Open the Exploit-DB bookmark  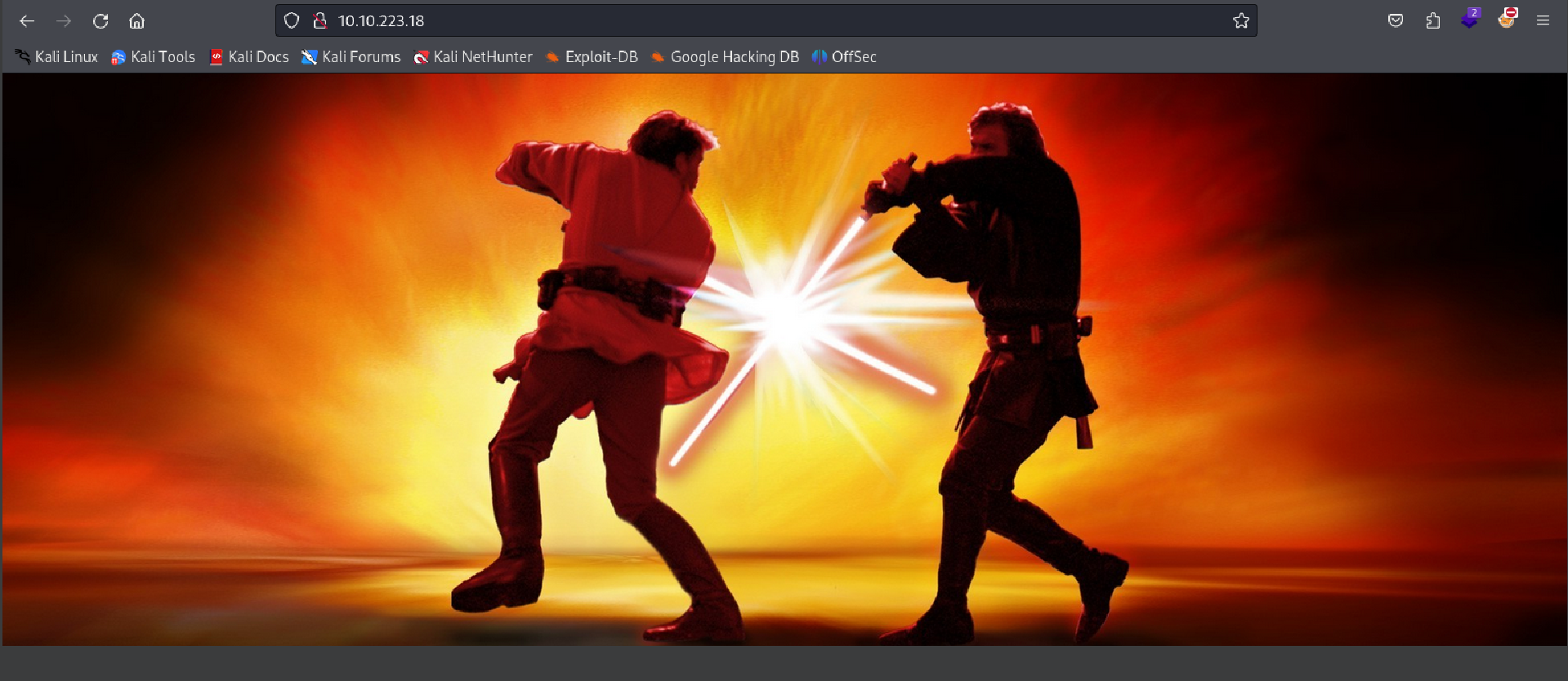click(x=592, y=57)
